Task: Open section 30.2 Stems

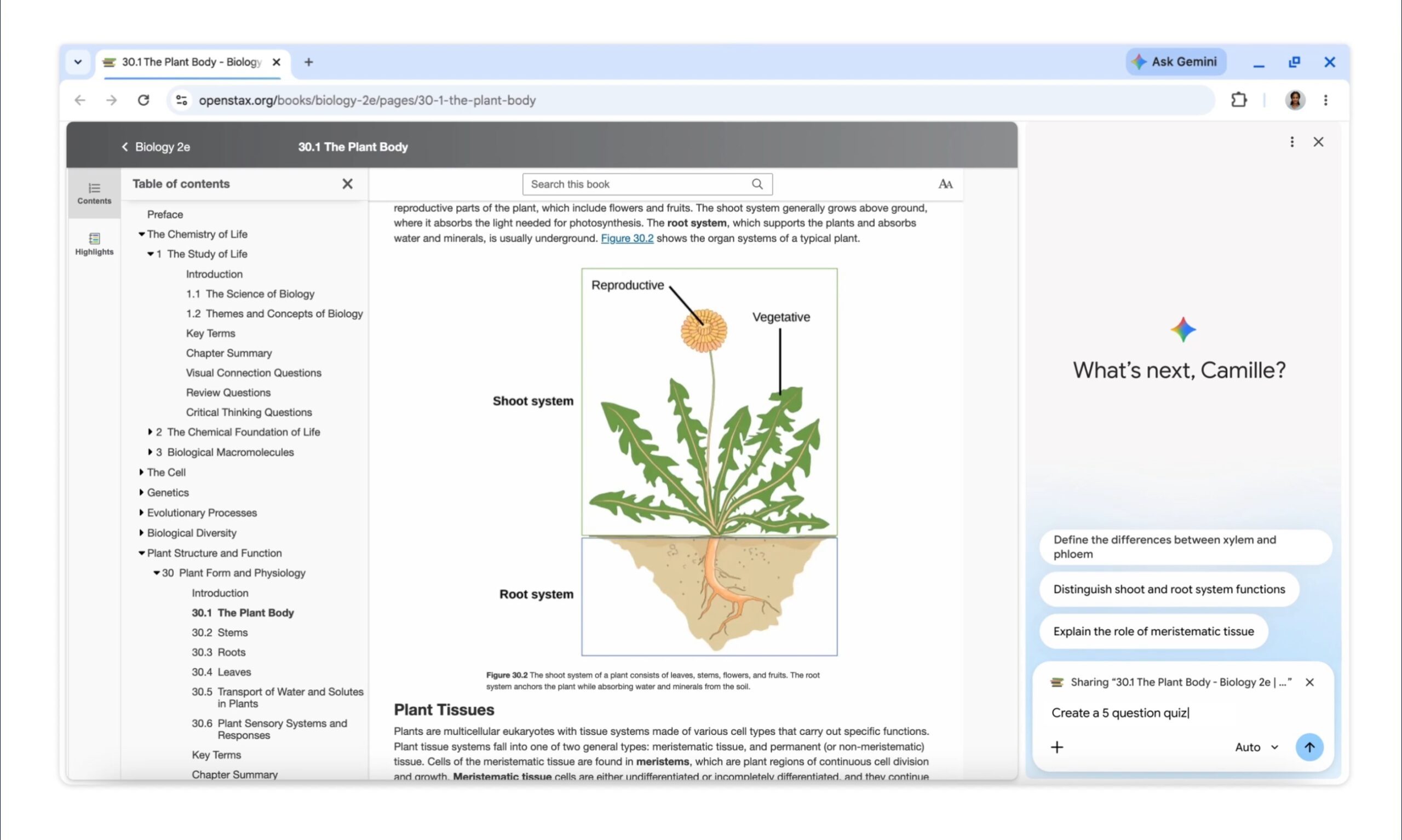Action: point(220,632)
